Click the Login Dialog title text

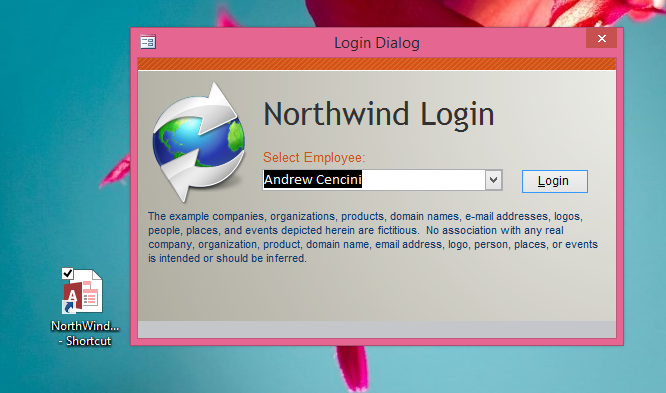click(377, 43)
